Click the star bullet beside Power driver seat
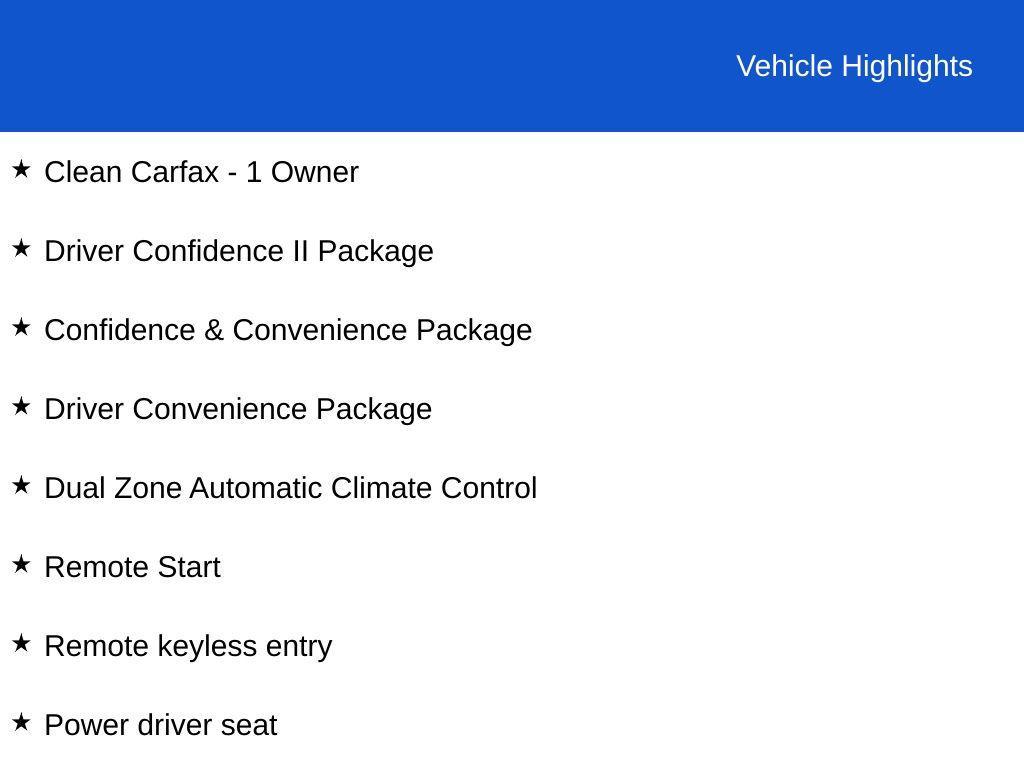Image resolution: width=1024 pixels, height=768 pixels. [x=21, y=723]
